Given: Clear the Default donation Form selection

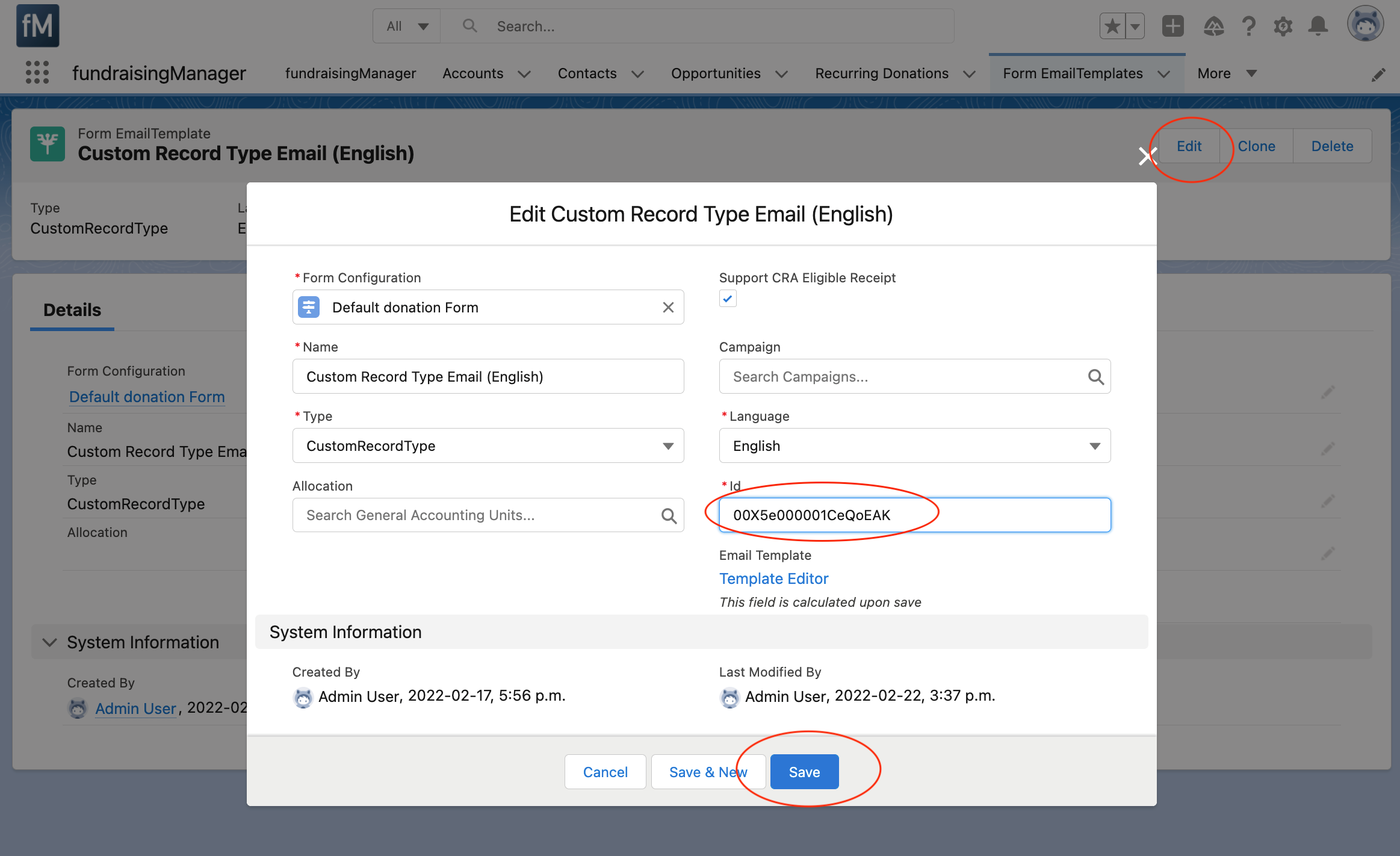Looking at the screenshot, I should [668, 308].
